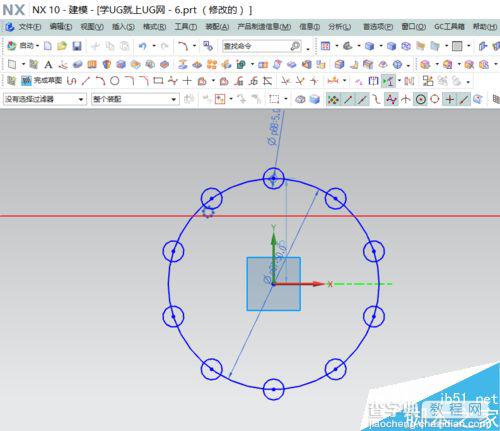The image size is (500, 431).
Task: Click the Rapid Dimension icon
Action: (x=333, y=81)
